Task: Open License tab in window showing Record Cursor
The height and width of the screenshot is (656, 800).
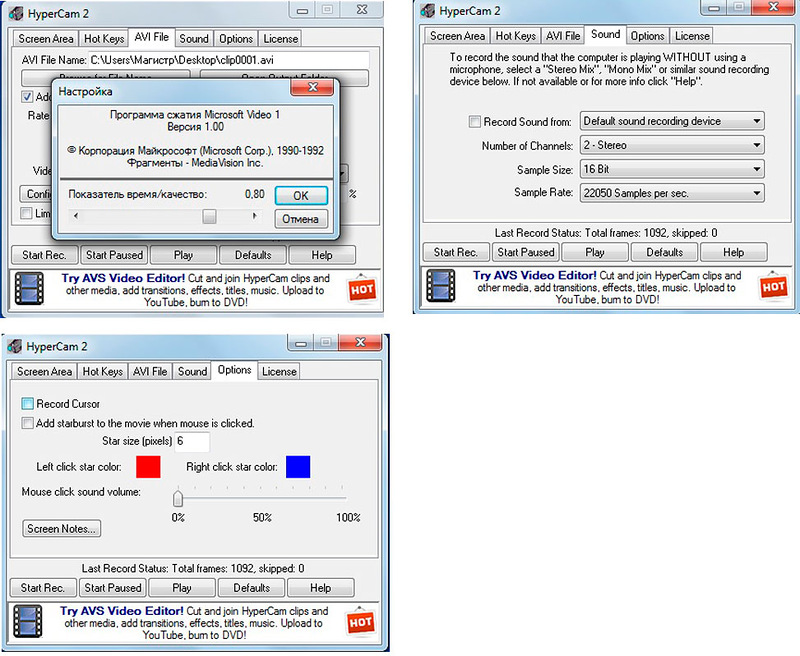Action: (279, 371)
